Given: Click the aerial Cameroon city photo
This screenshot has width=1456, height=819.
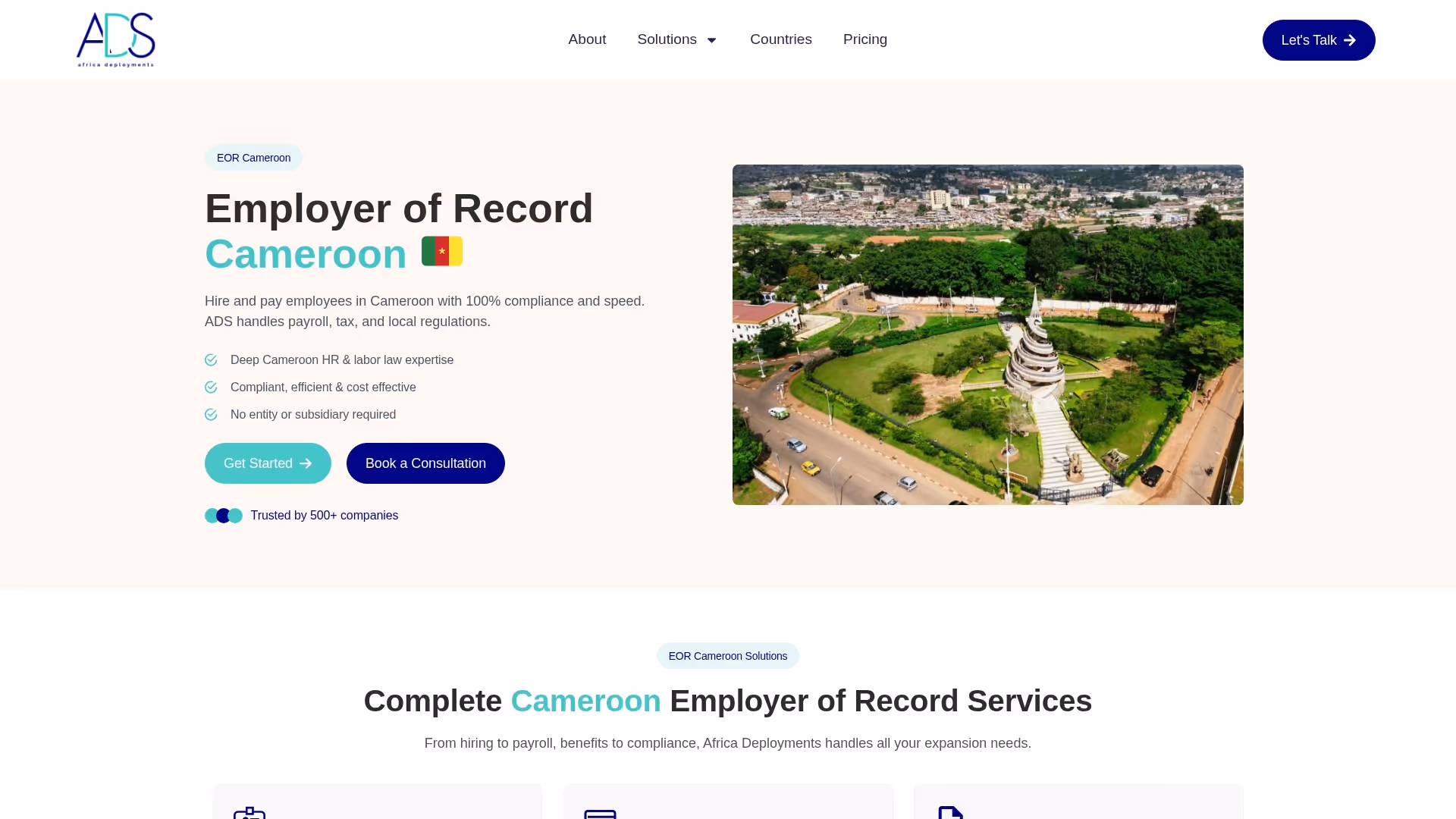Looking at the screenshot, I should (x=987, y=334).
